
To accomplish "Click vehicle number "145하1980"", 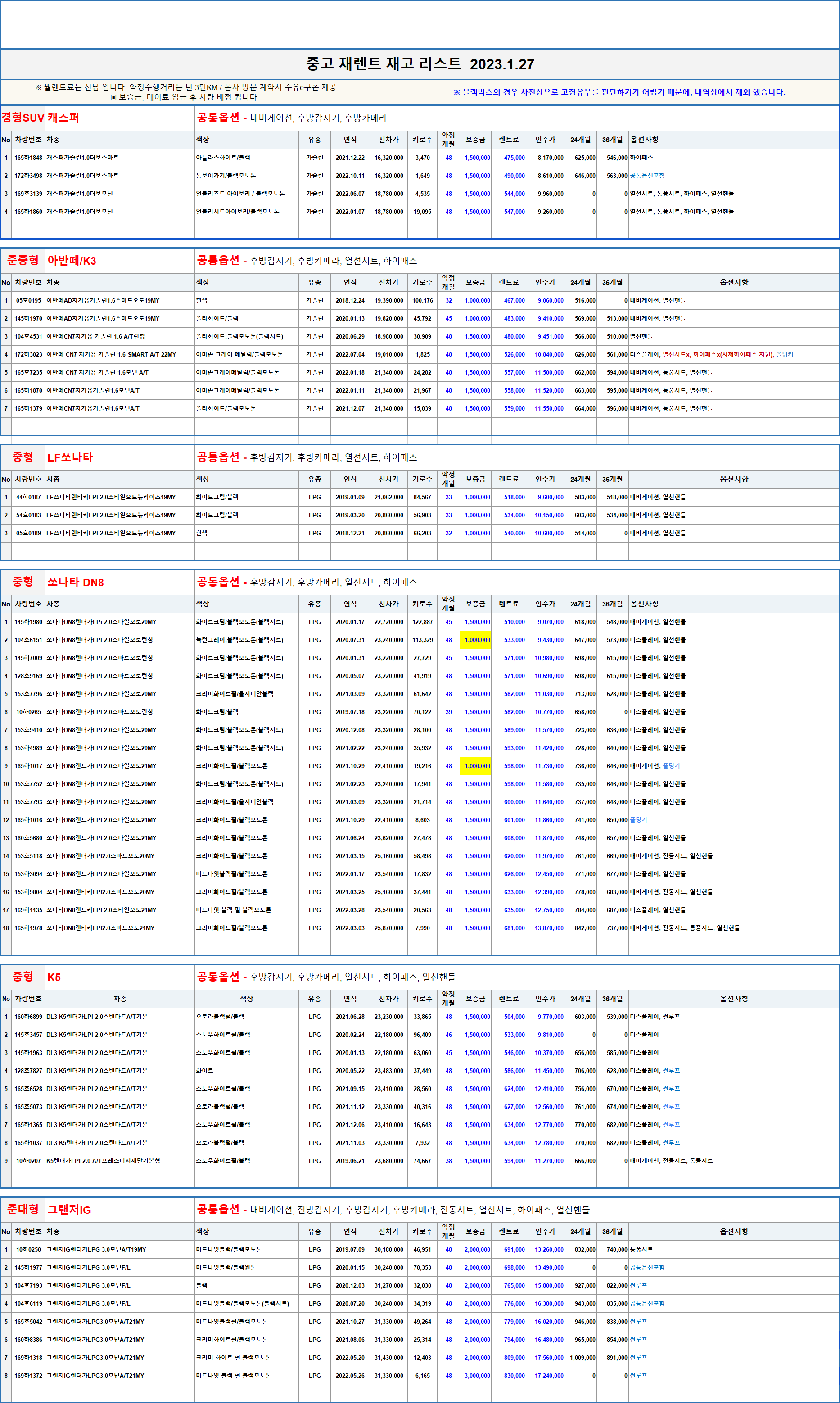I will (x=28, y=622).
